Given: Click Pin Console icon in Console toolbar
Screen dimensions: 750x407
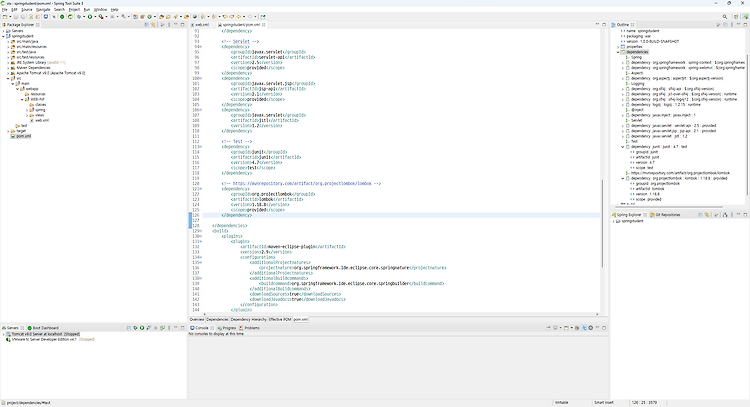Looking at the screenshot, I should [x=548, y=328].
